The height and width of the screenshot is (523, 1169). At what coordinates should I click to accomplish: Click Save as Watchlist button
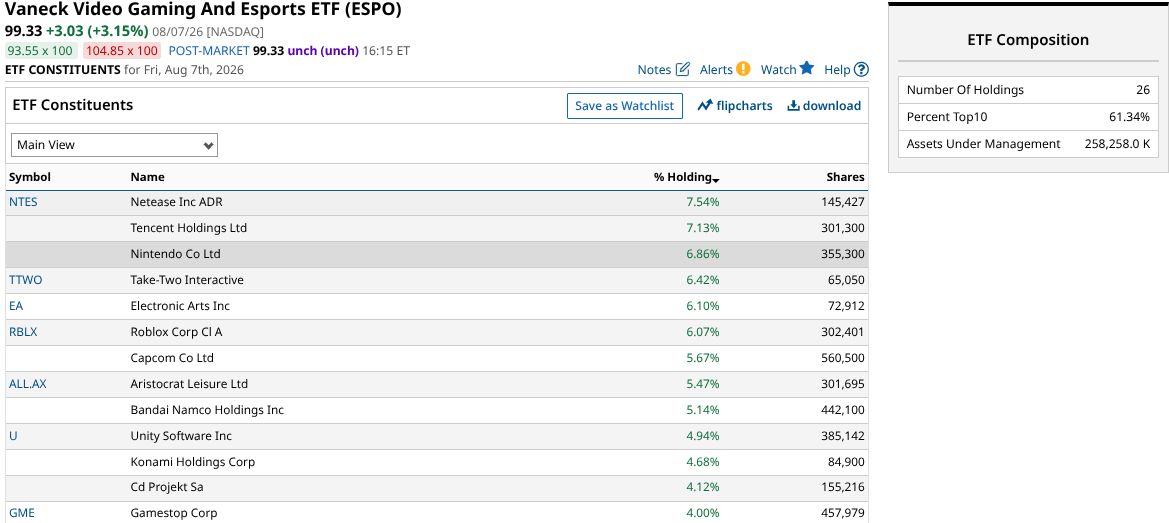pyautogui.click(x=625, y=106)
